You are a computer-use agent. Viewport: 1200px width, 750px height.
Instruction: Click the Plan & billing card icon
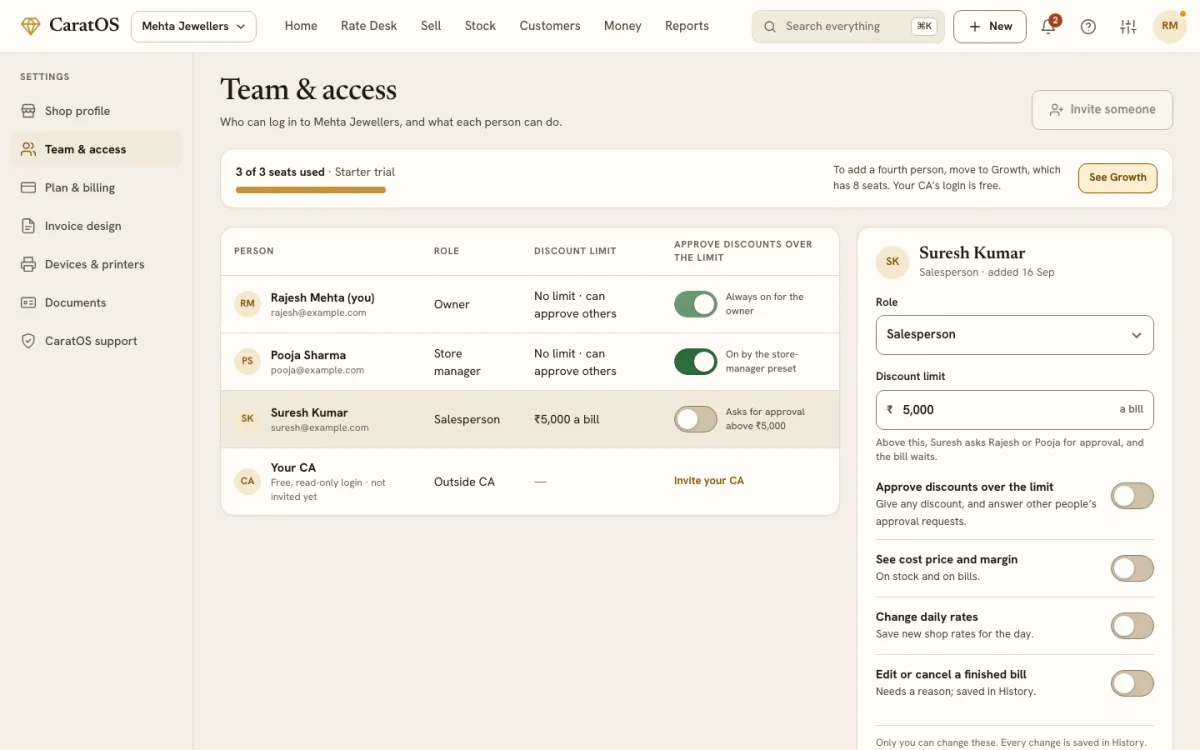tap(28, 188)
